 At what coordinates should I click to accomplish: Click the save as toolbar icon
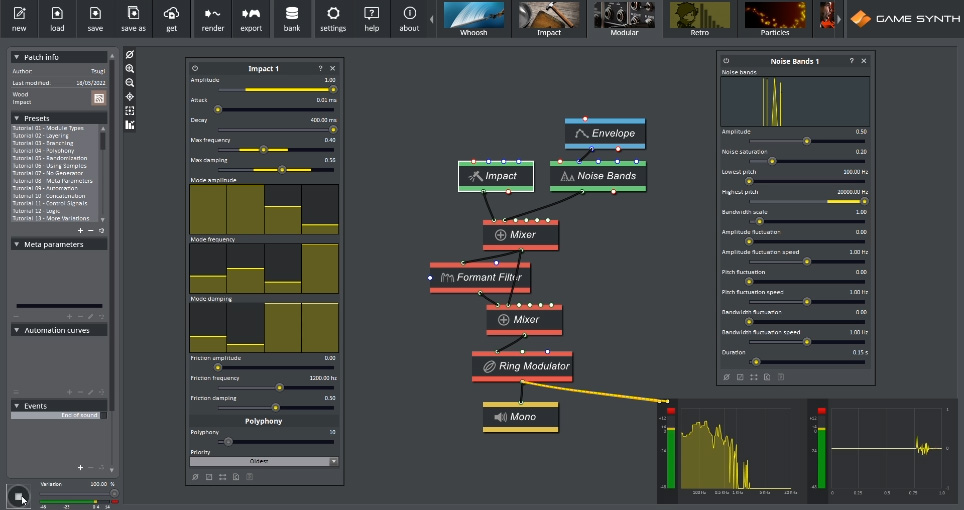[x=133, y=18]
